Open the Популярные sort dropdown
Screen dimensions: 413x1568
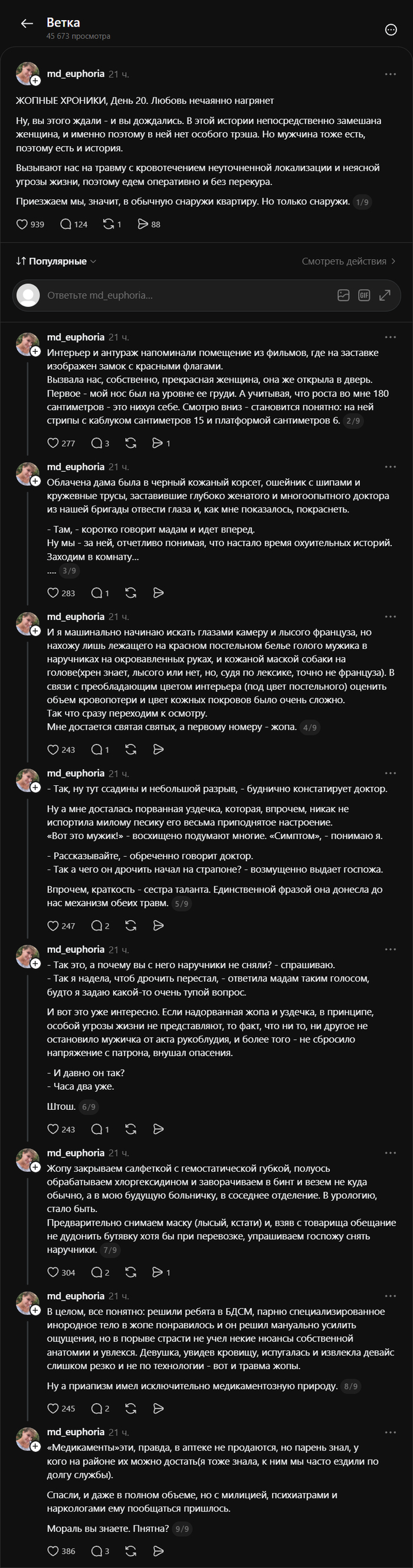(x=56, y=261)
